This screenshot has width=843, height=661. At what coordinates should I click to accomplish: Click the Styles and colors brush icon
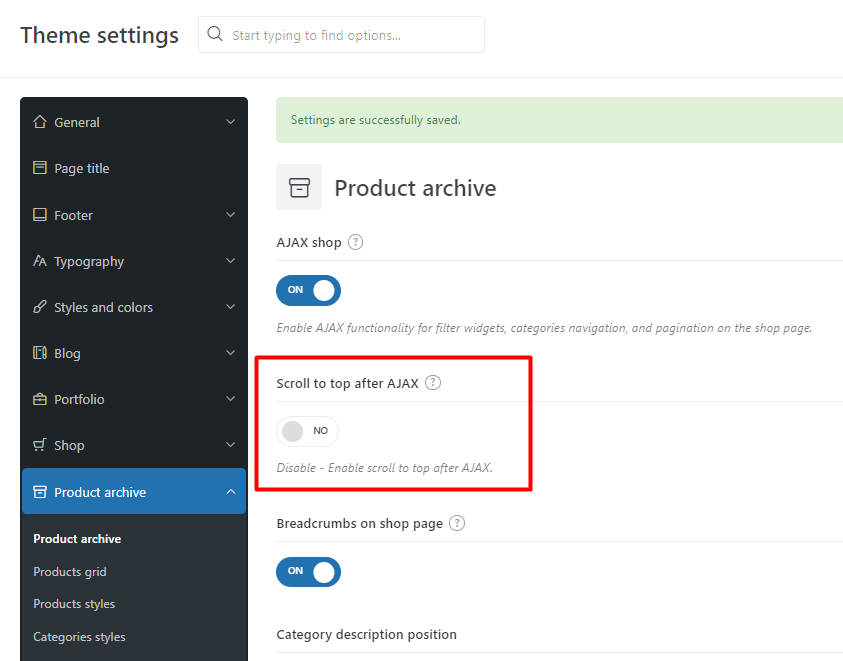40,307
